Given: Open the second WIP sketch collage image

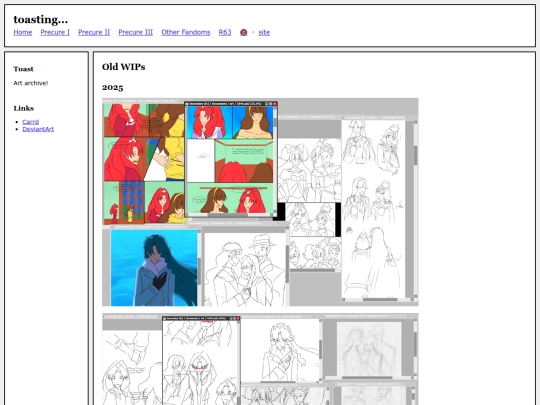Looking at the screenshot, I should coord(260,359).
